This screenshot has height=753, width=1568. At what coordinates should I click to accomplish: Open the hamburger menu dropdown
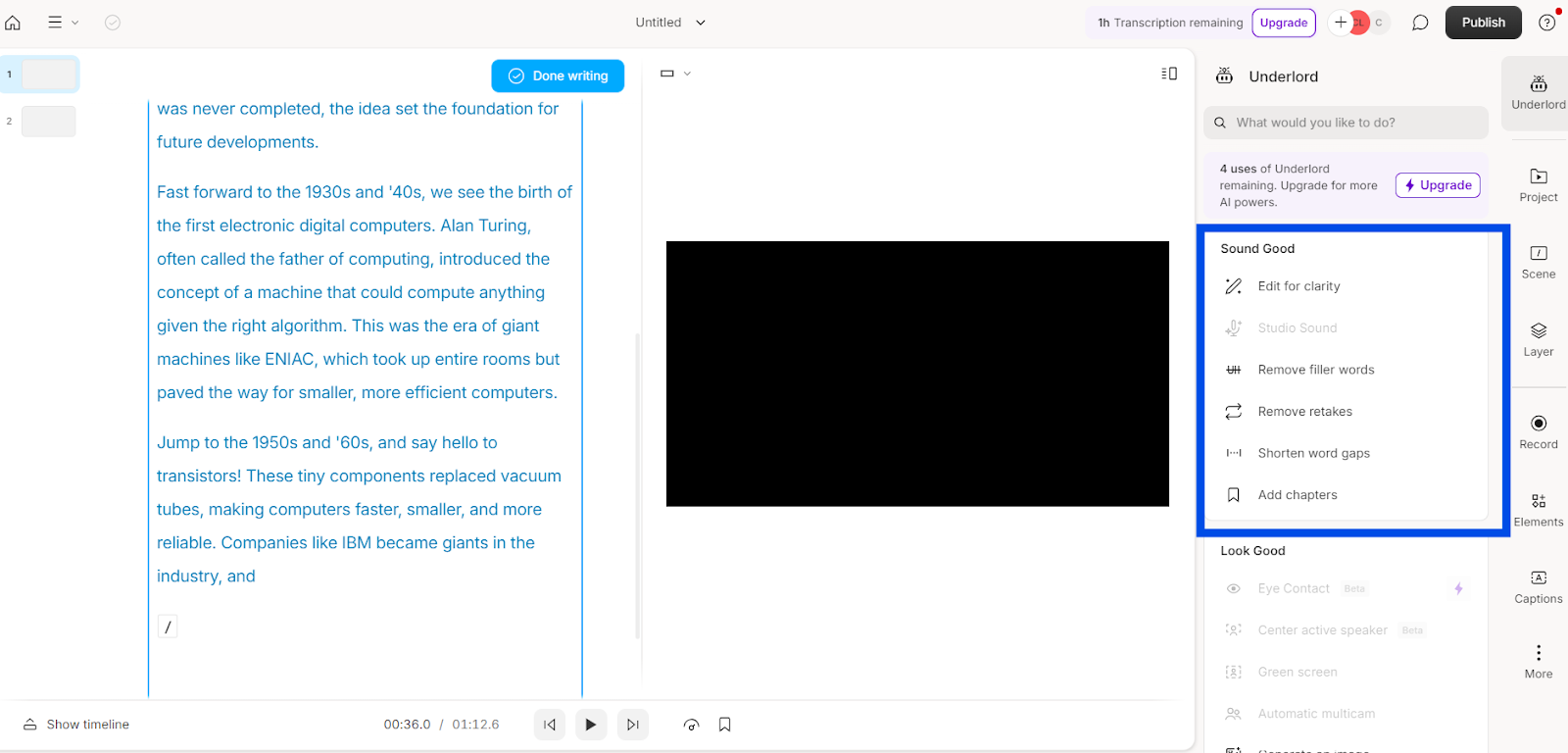[x=63, y=23]
